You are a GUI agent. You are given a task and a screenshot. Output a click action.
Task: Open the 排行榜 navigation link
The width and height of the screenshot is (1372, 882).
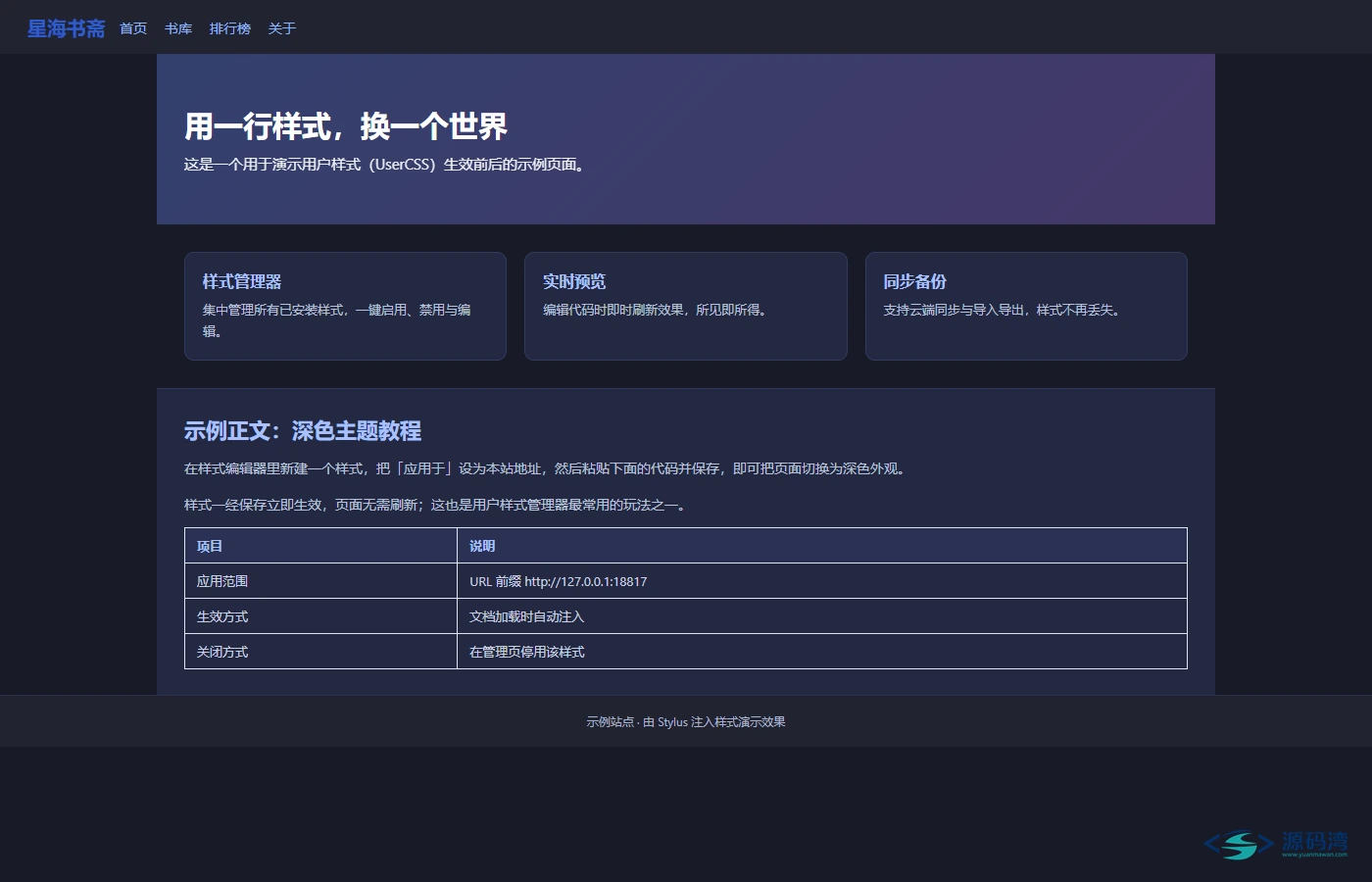tap(230, 28)
